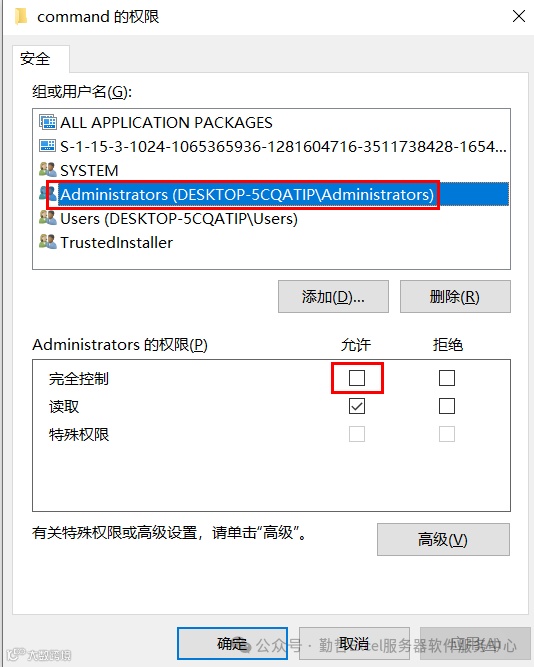Screen dimensions: 534x667
Task: Click the Users group icon
Action: coord(47,218)
